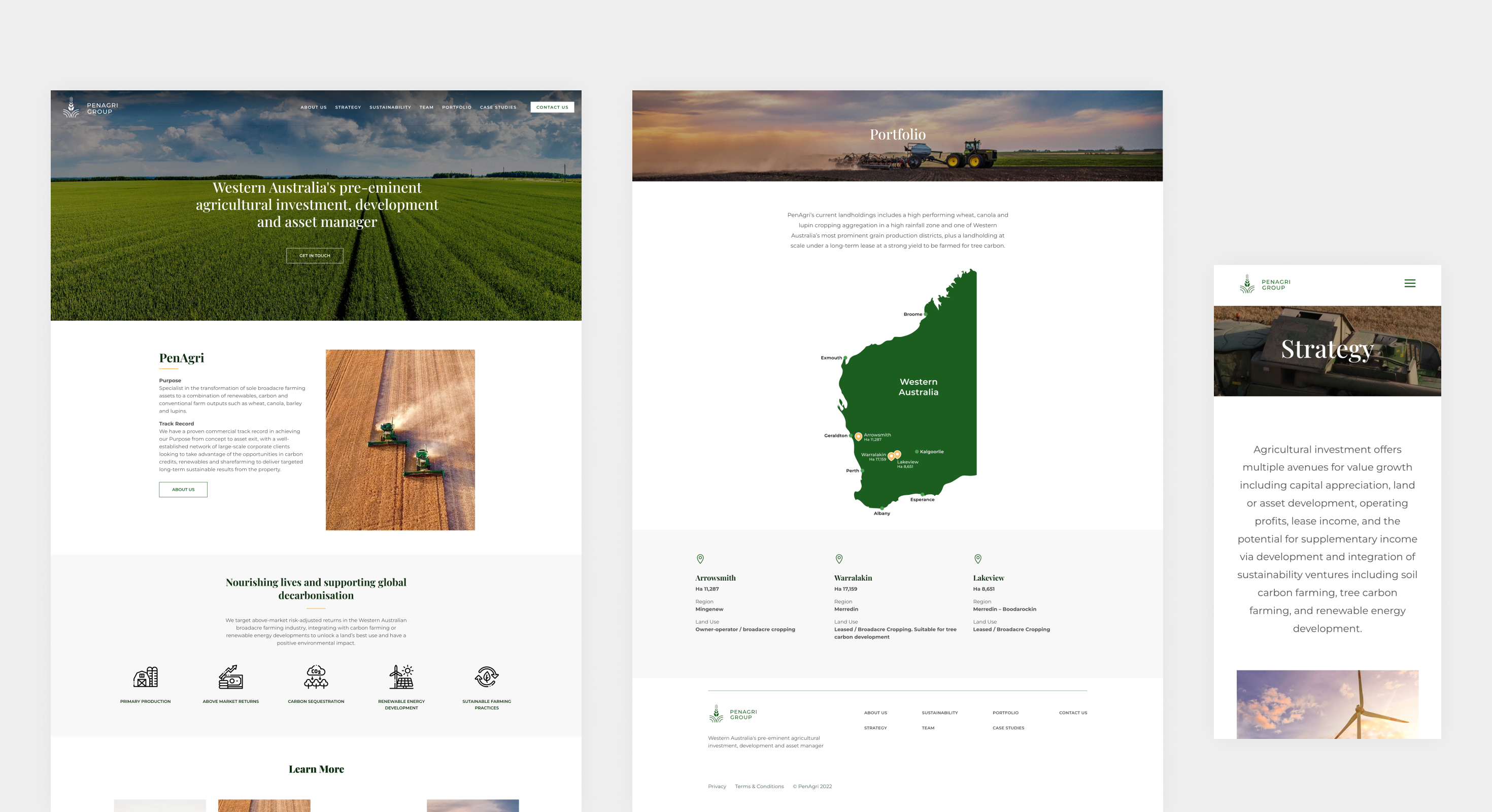Click the Warralakin location pin icon
Screen dimensions: 1492x812
[x=839, y=559]
